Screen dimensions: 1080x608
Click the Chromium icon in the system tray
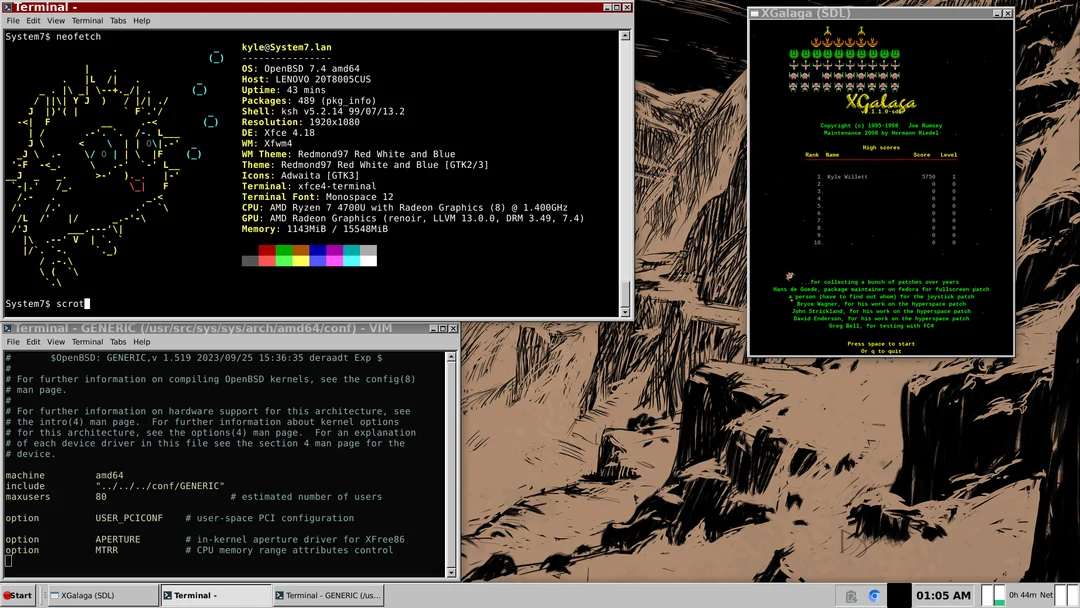click(x=874, y=595)
